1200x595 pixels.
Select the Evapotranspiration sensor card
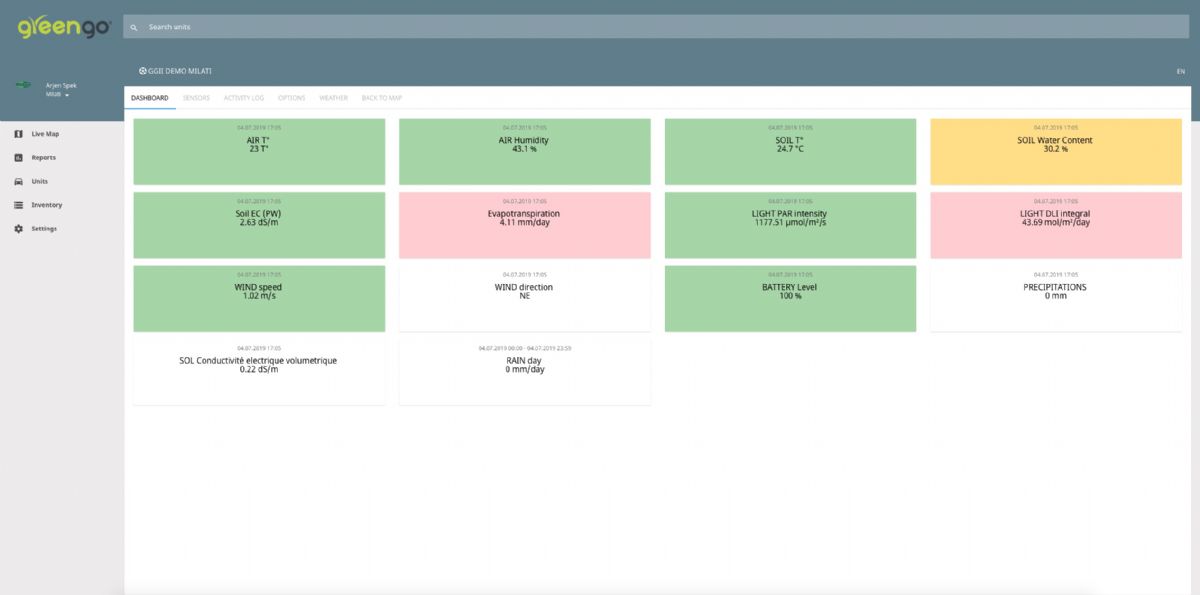pyautogui.click(x=524, y=225)
